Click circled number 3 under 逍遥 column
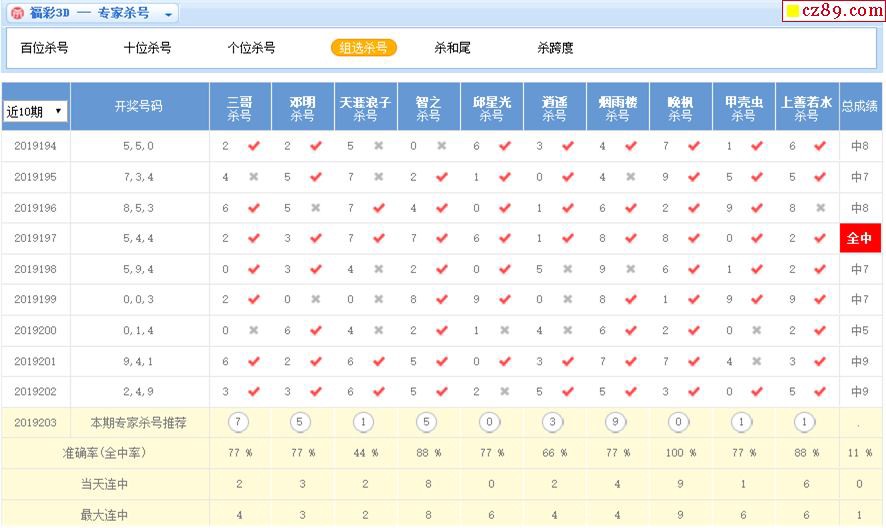This screenshot has width=886, height=528. [553, 422]
